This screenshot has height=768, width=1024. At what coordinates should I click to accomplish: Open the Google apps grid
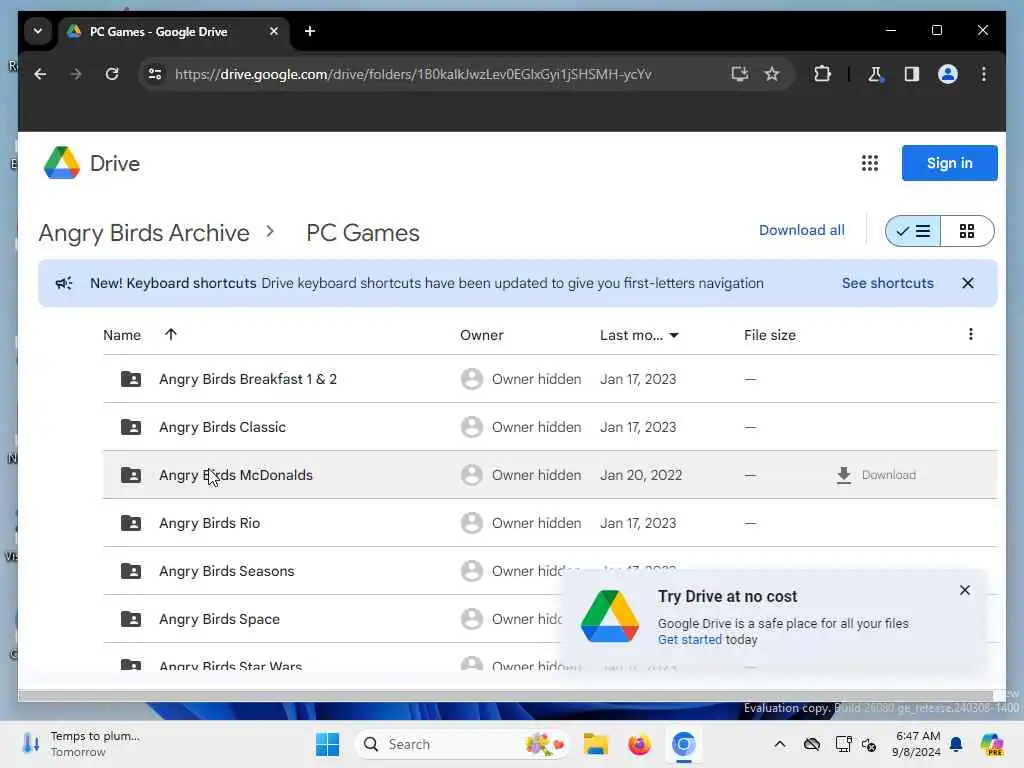pyautogui.click(x=869, y=163)
